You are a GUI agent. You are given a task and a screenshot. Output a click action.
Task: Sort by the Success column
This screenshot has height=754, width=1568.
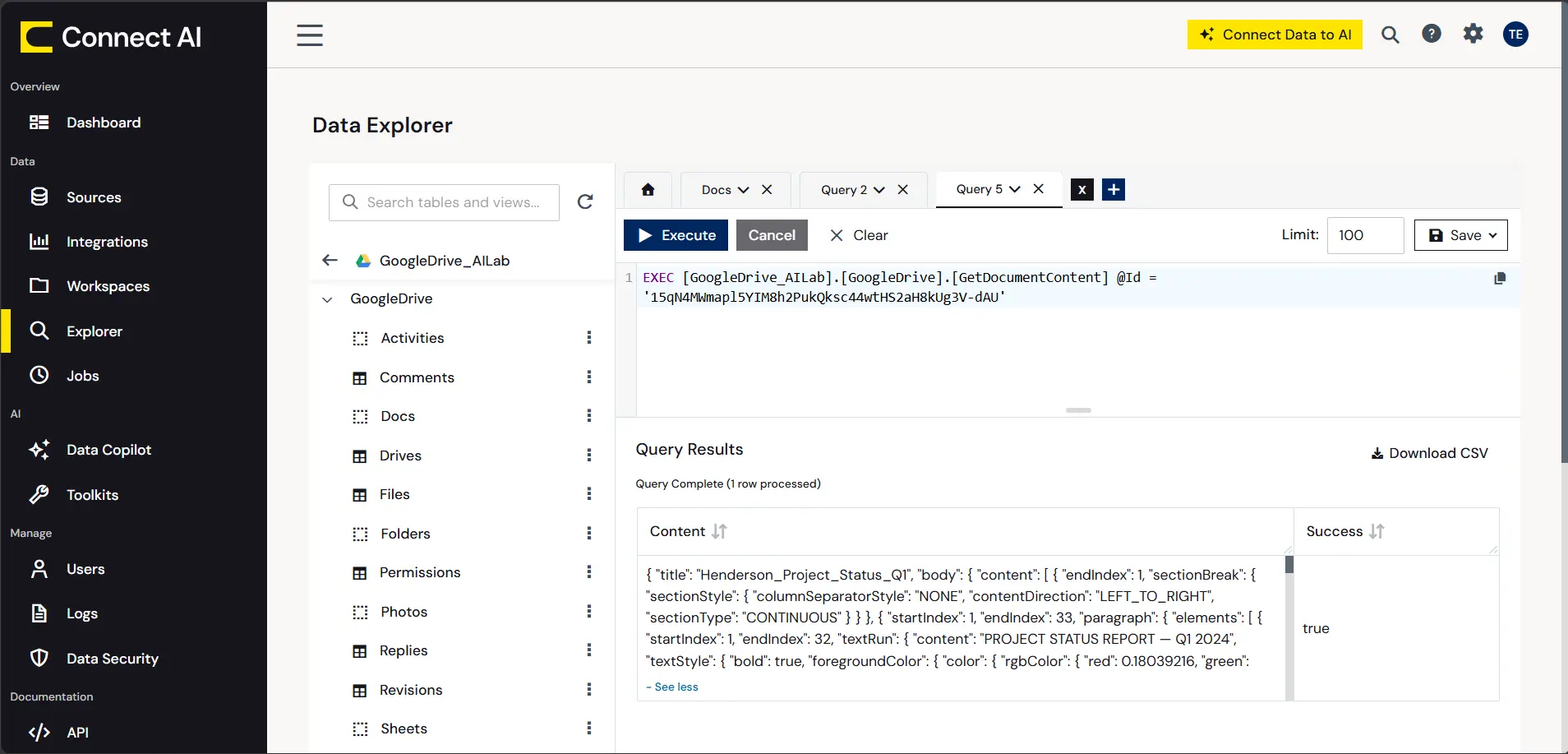(x=1377, y=531)
